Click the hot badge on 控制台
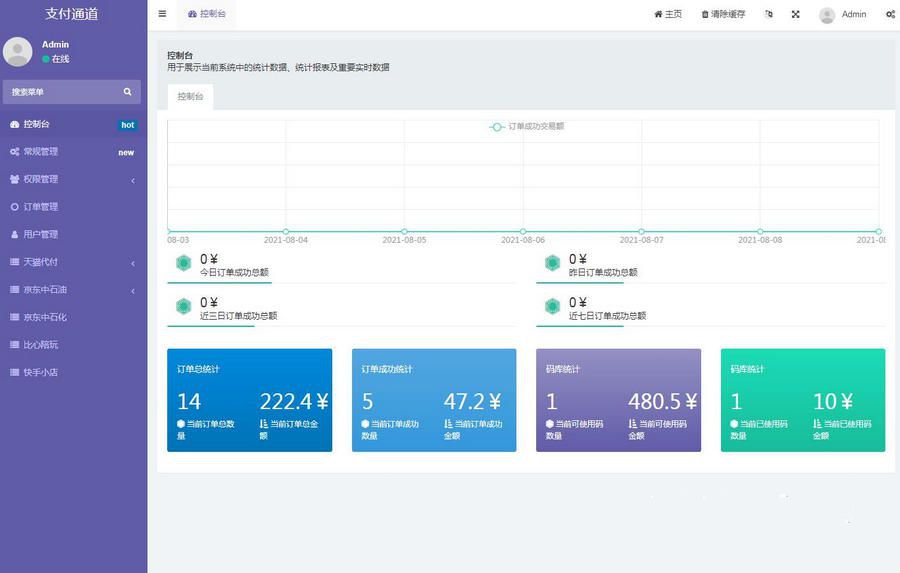 click(127, 125)
